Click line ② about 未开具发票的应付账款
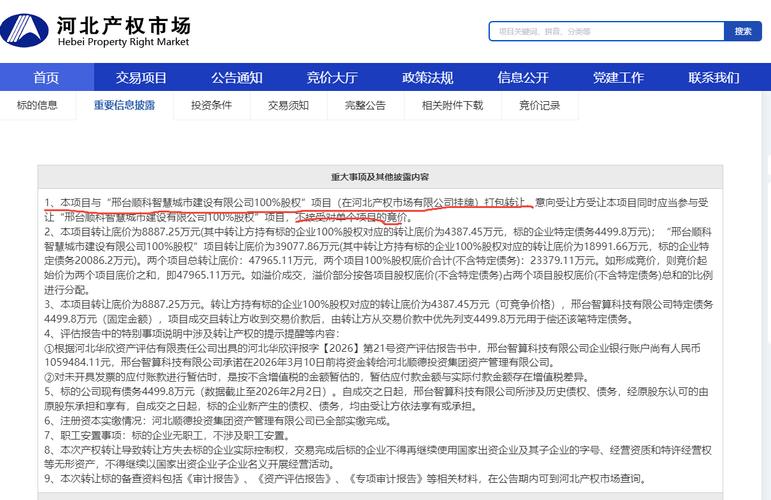Viewport: 771px width, 500px height. (317, 377)
